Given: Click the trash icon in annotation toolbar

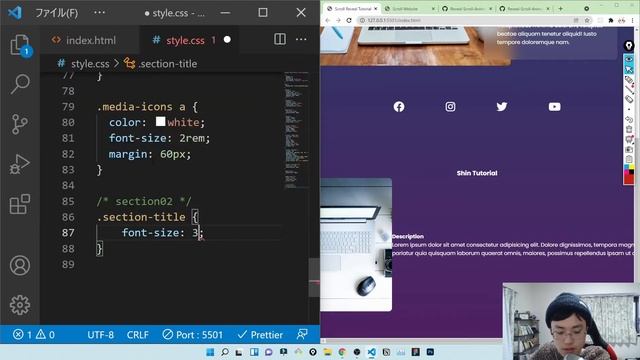Looking at the screenshot, I should (x=629, y=129).
